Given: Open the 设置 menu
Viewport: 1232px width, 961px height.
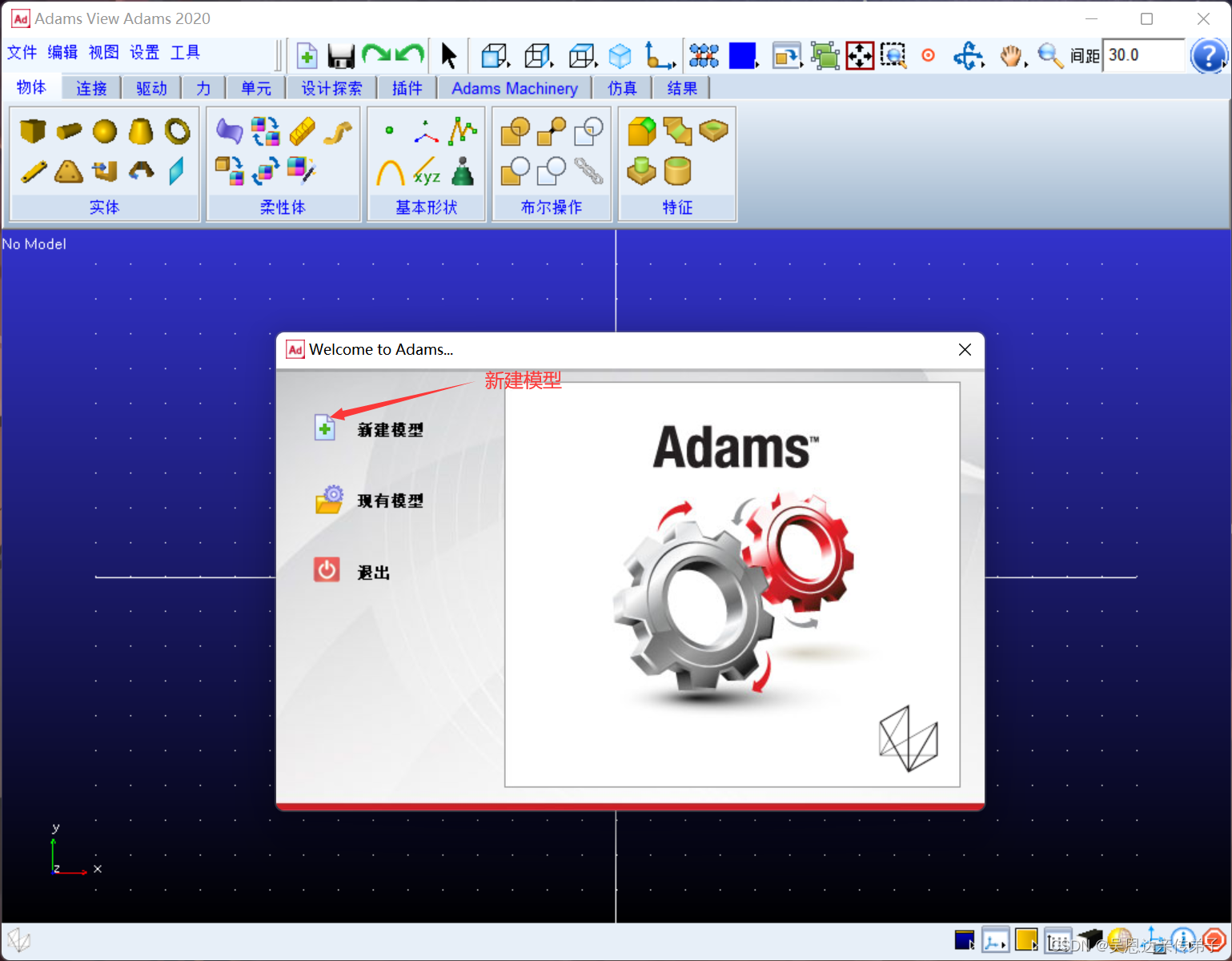Looking at the screenshot, I should coord(144,52).
